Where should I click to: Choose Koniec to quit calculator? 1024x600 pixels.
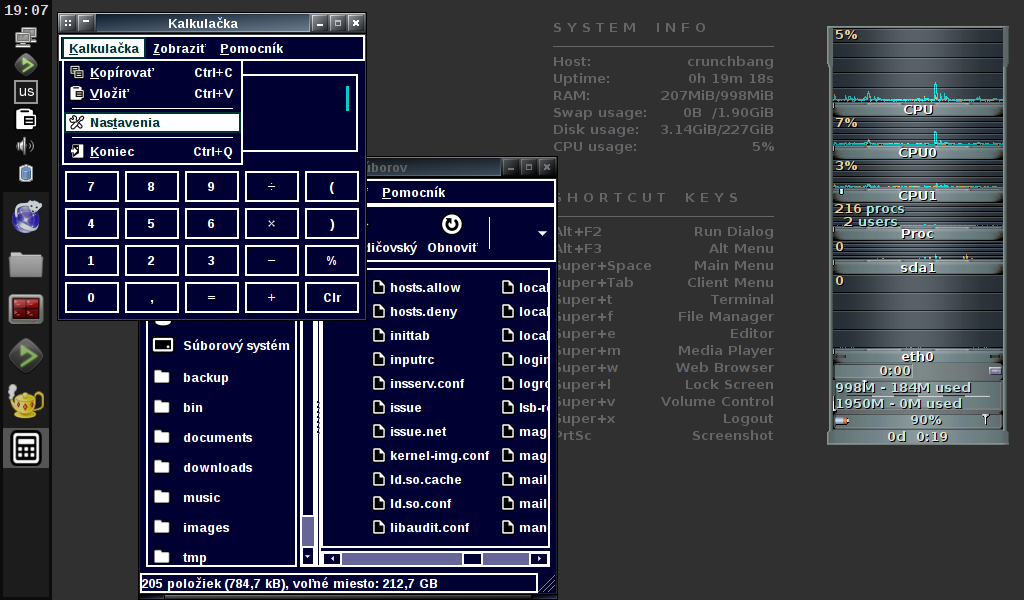point(153,151)
